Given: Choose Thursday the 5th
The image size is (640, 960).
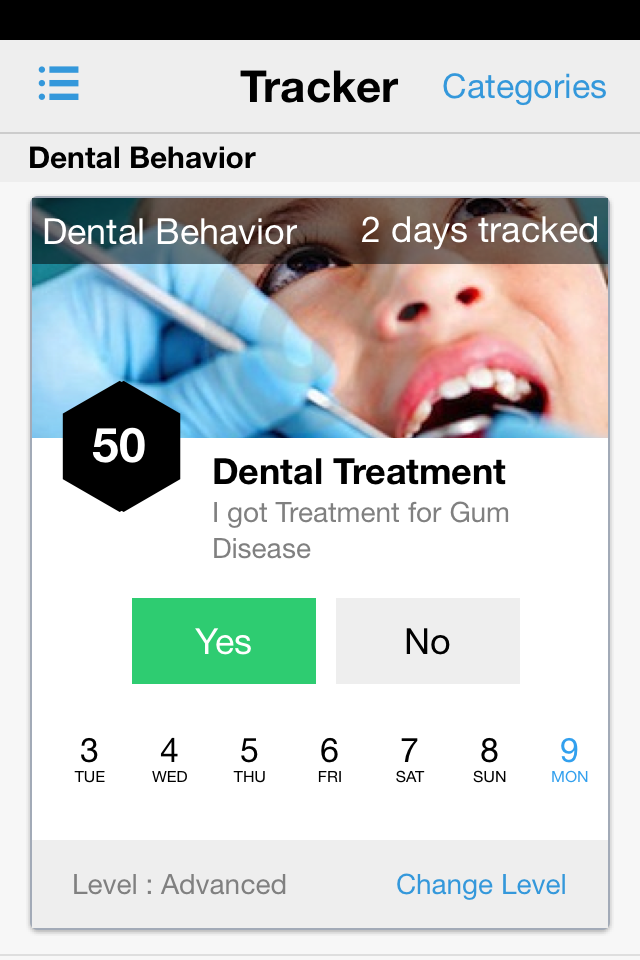Looking at the screenshot, I should tap(249, 759).
